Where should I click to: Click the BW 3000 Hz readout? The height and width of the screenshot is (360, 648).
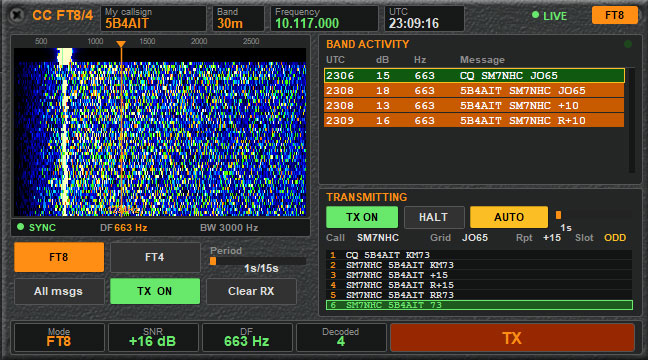point(229,228)
